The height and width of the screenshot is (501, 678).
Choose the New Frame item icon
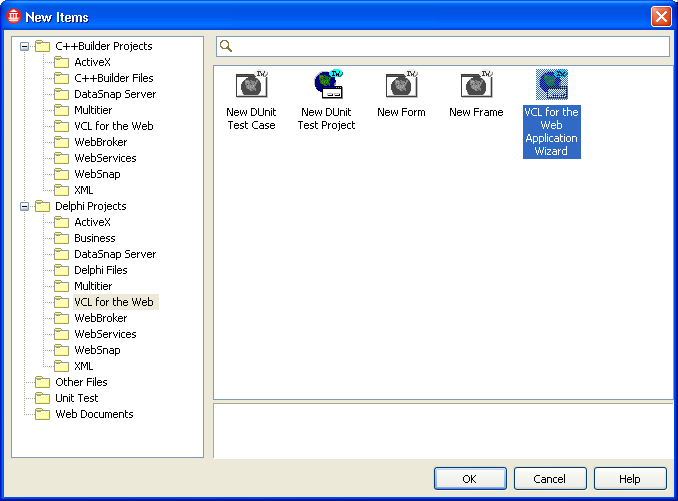pyautogui.click(x=477, y=85)
